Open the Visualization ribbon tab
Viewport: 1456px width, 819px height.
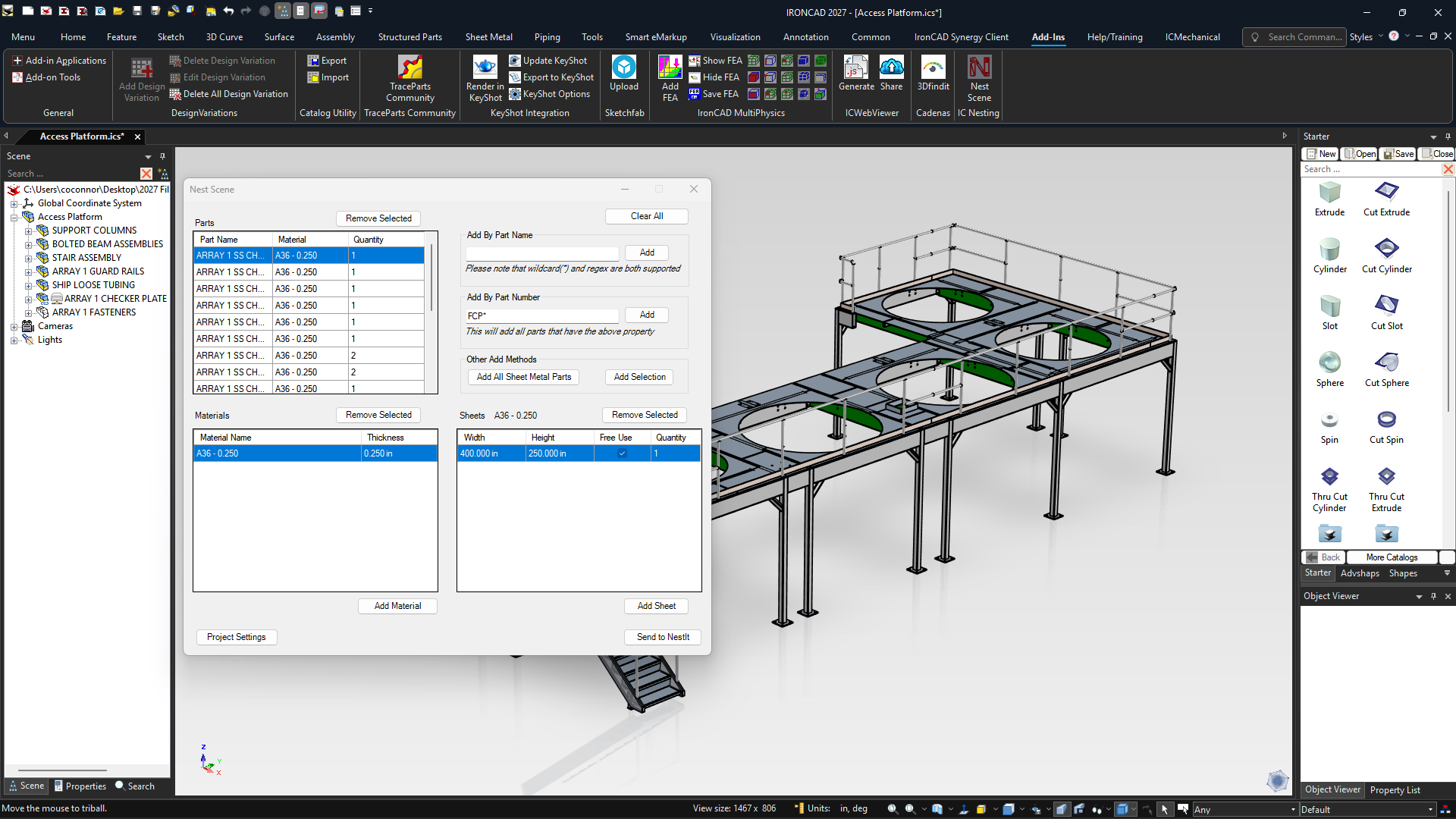click(735, 36)
